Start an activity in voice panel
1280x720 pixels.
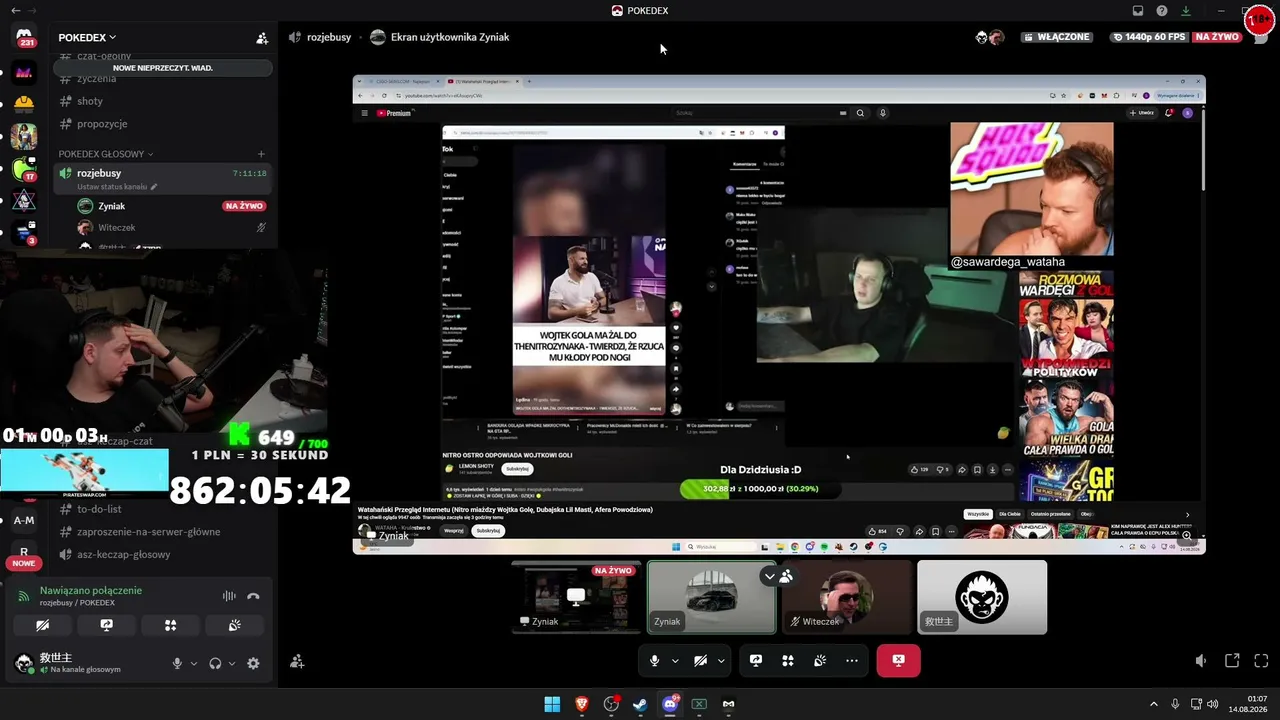pyautogui.click(x=170, y=625)
